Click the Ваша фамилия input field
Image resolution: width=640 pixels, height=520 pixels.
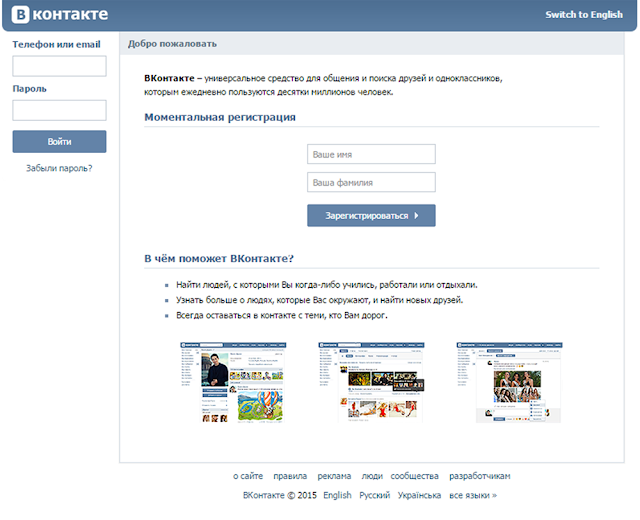click(x=371, y=183)
